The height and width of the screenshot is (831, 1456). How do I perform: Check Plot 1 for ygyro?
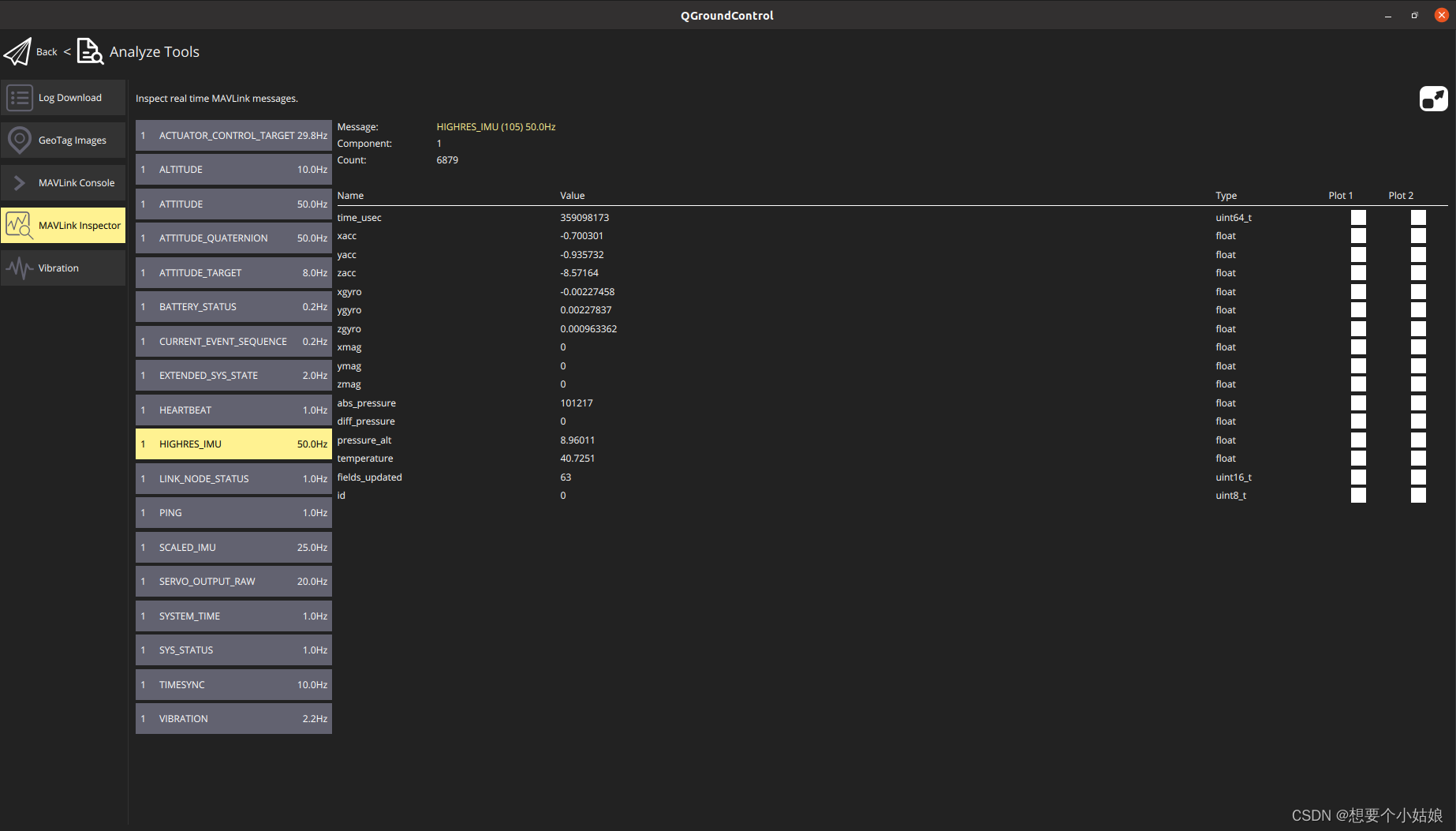click(1358, 310)
